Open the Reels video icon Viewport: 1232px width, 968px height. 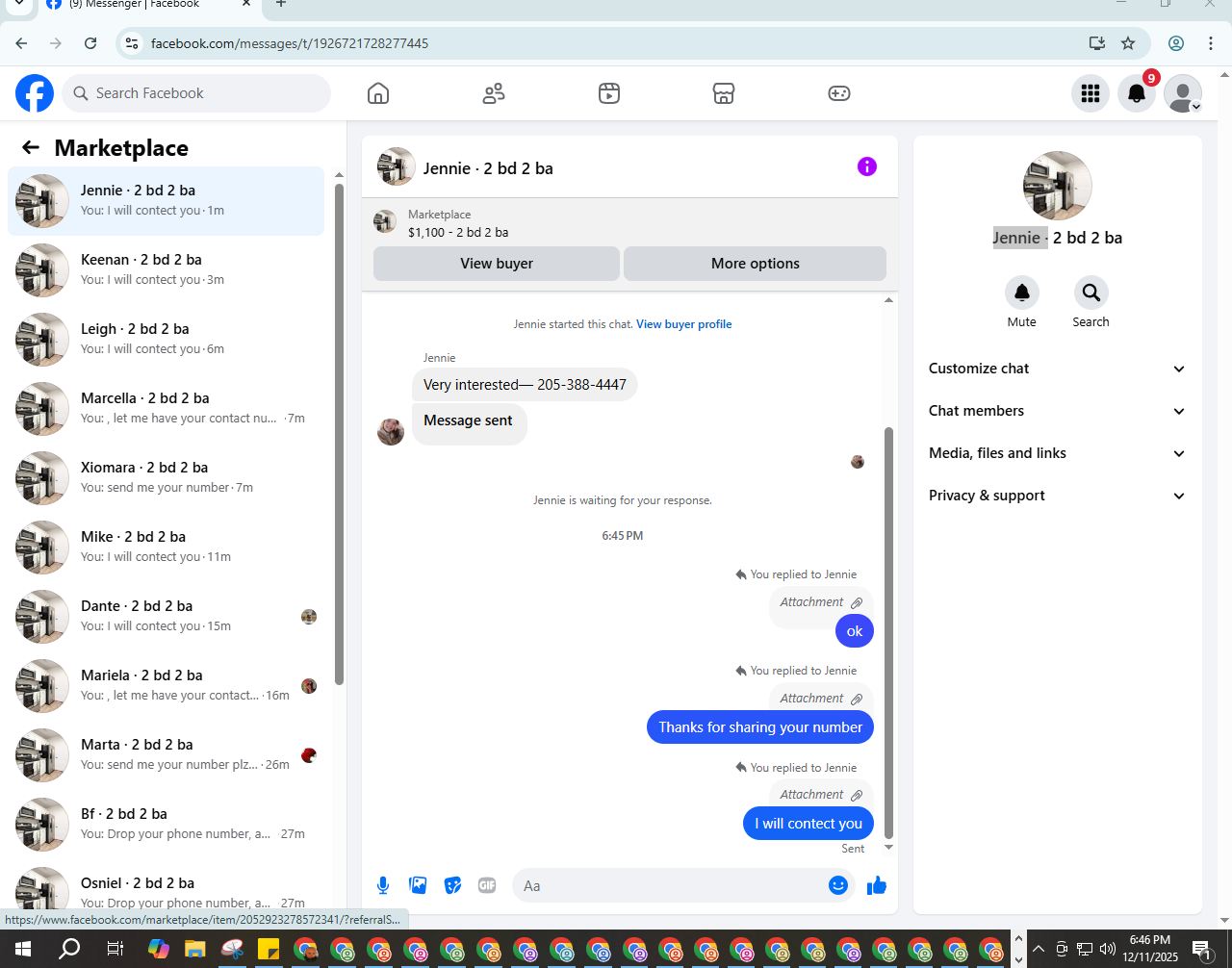pos(609,93)
